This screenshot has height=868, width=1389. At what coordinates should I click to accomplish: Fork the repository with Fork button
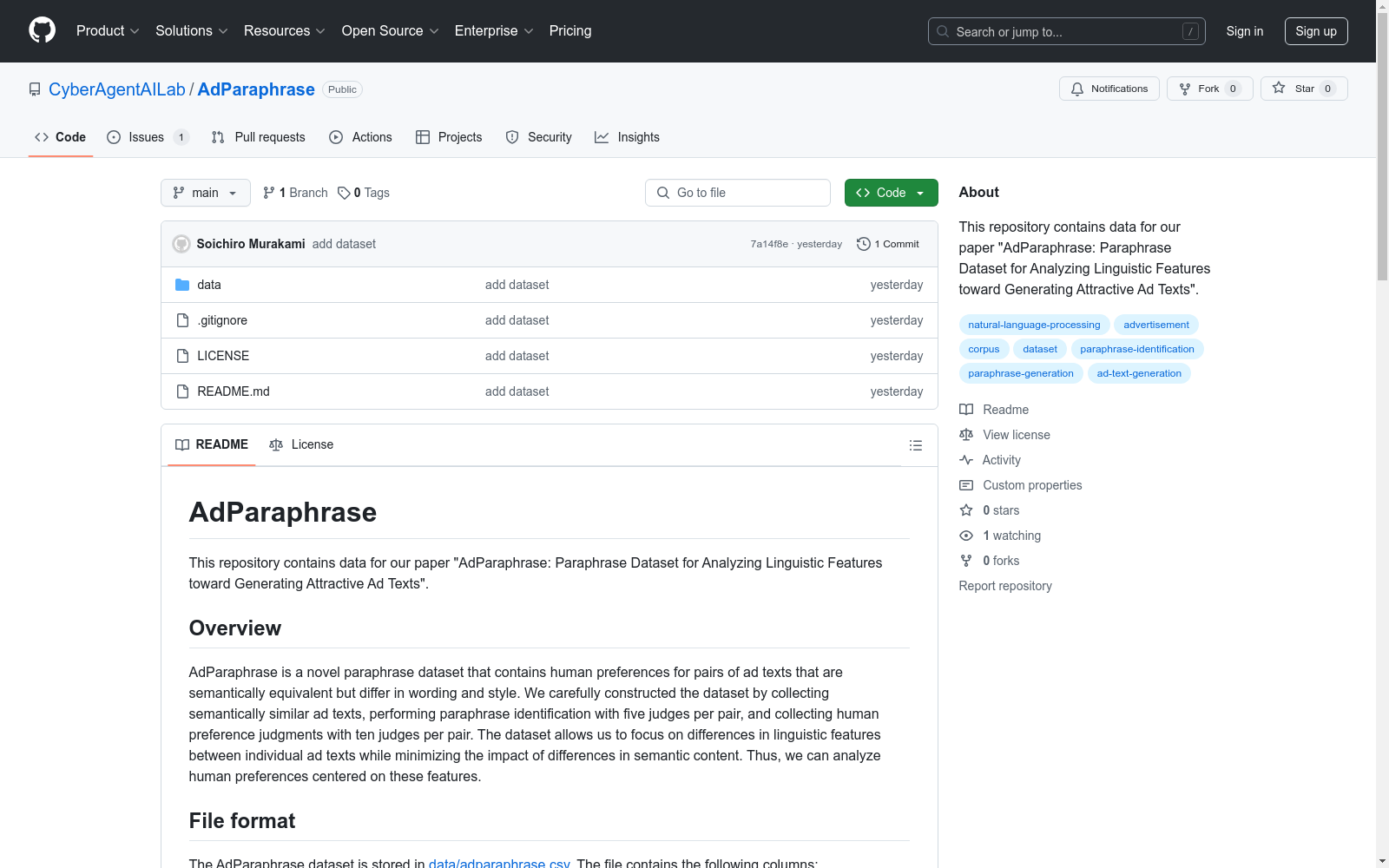pyautogui.click(x=1210, y=89)
